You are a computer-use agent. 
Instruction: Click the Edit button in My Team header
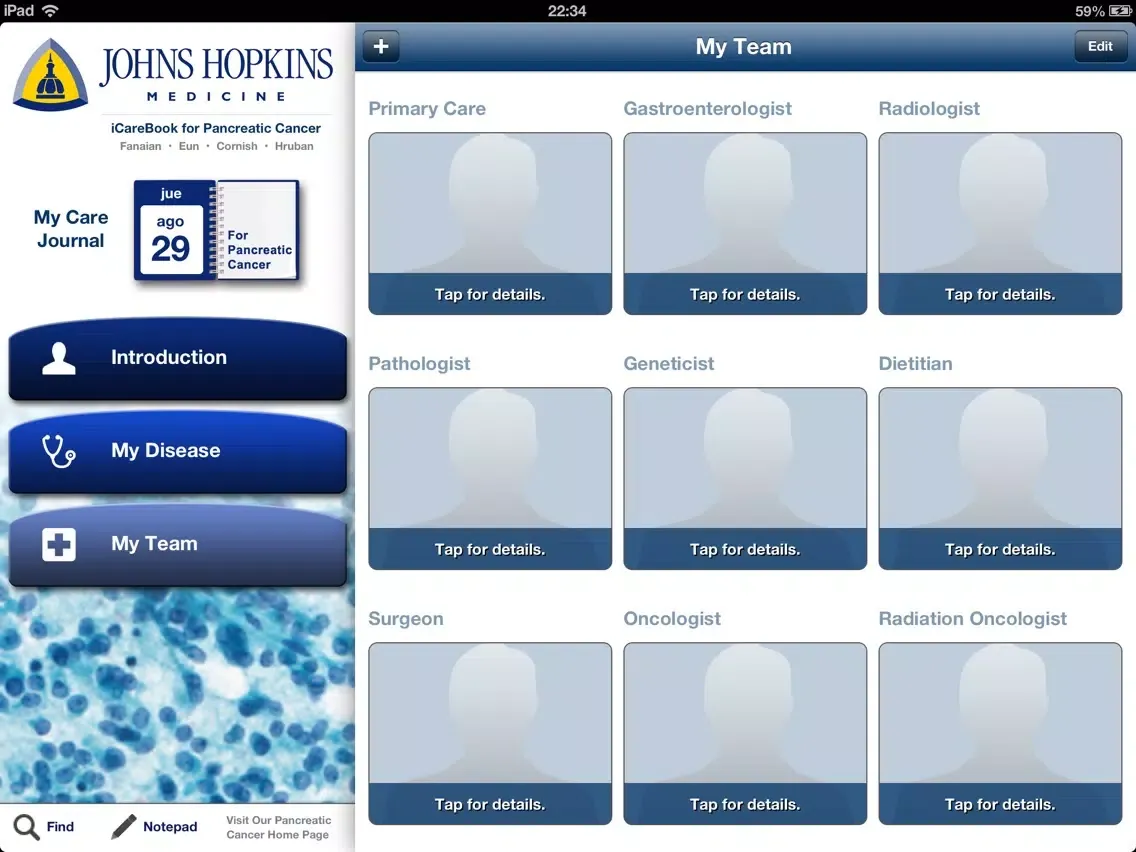(1100, 46)
